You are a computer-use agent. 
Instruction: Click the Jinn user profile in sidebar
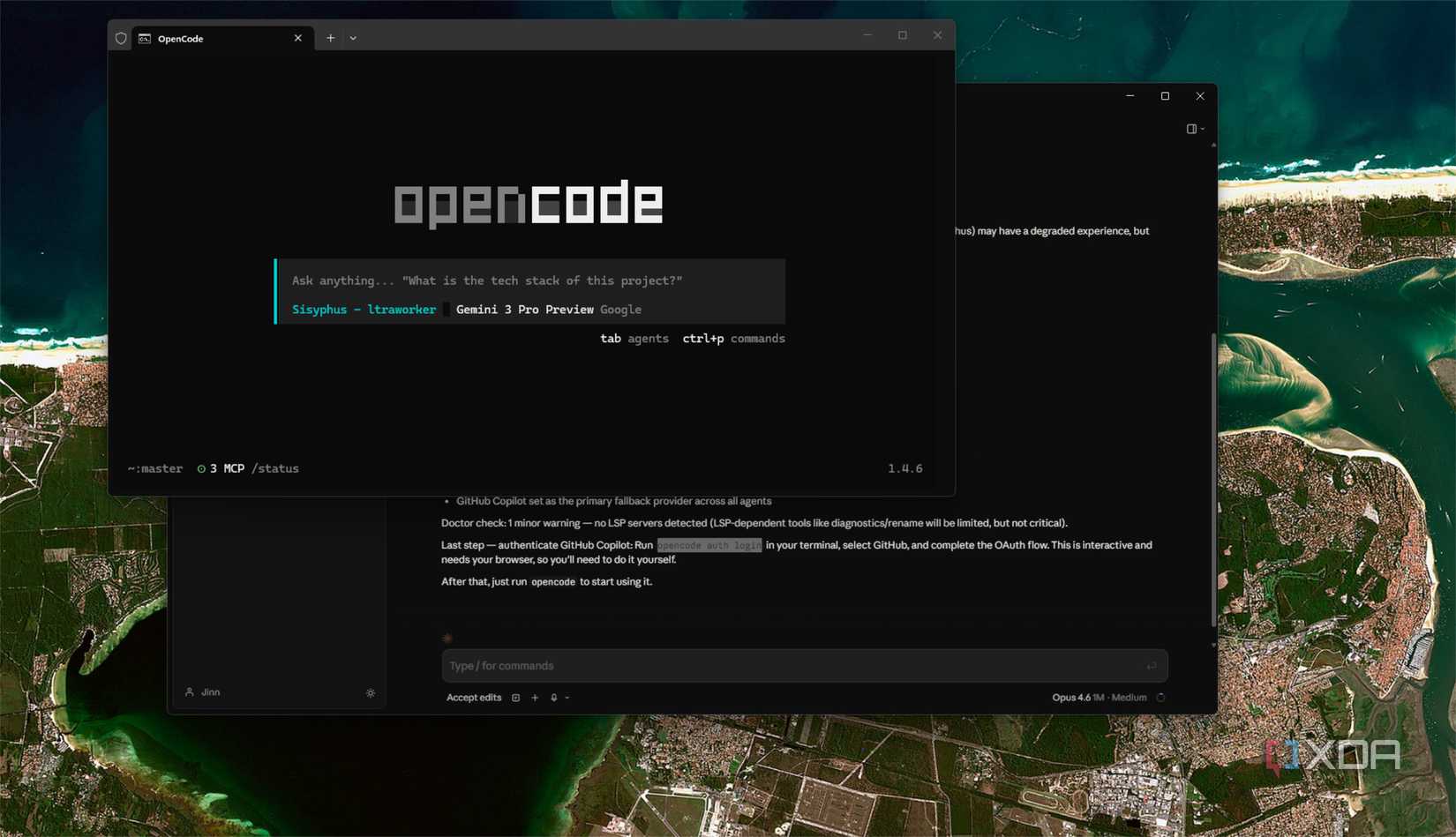click(x=203, y=692)
